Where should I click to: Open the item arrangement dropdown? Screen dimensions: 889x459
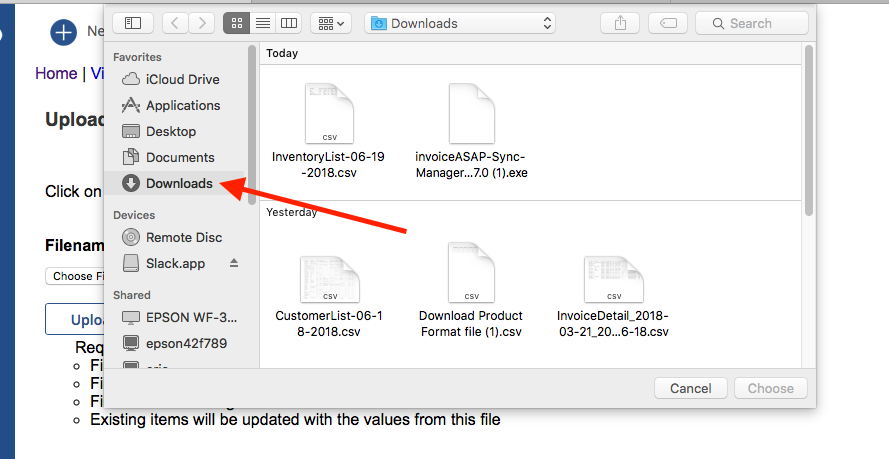330,23
